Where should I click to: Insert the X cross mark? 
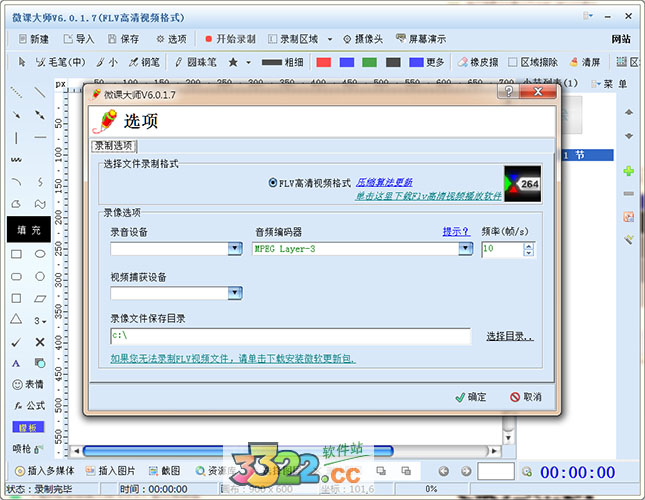(x=40, y=342)
